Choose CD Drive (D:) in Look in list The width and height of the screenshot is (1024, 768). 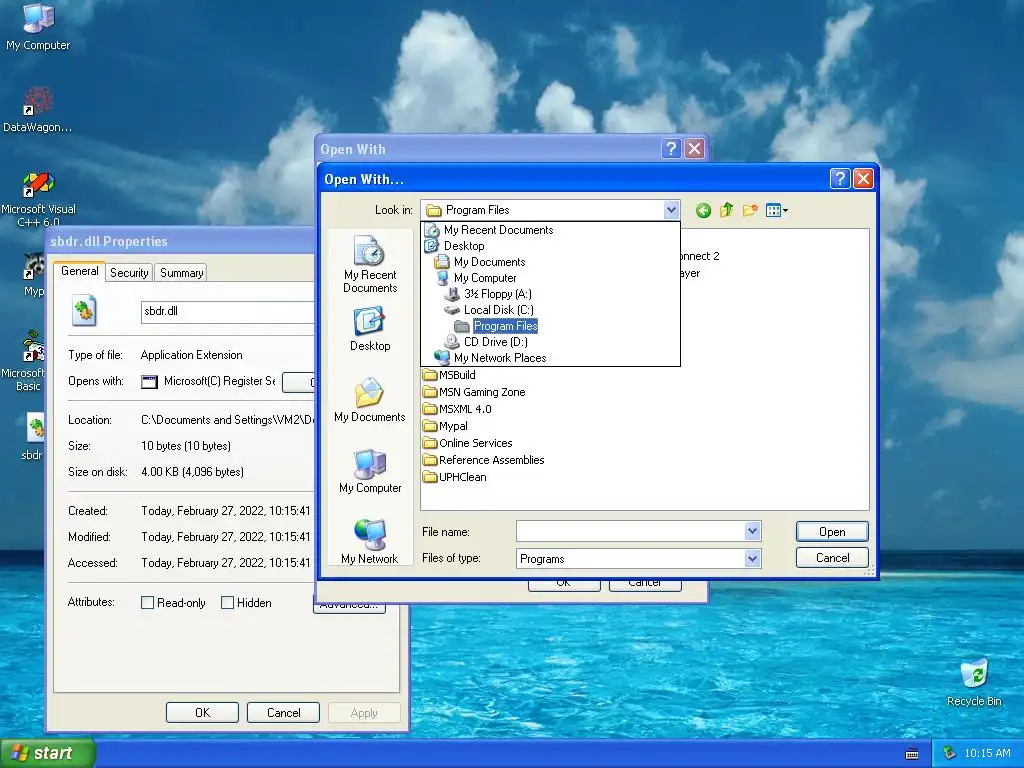[551, 342]
